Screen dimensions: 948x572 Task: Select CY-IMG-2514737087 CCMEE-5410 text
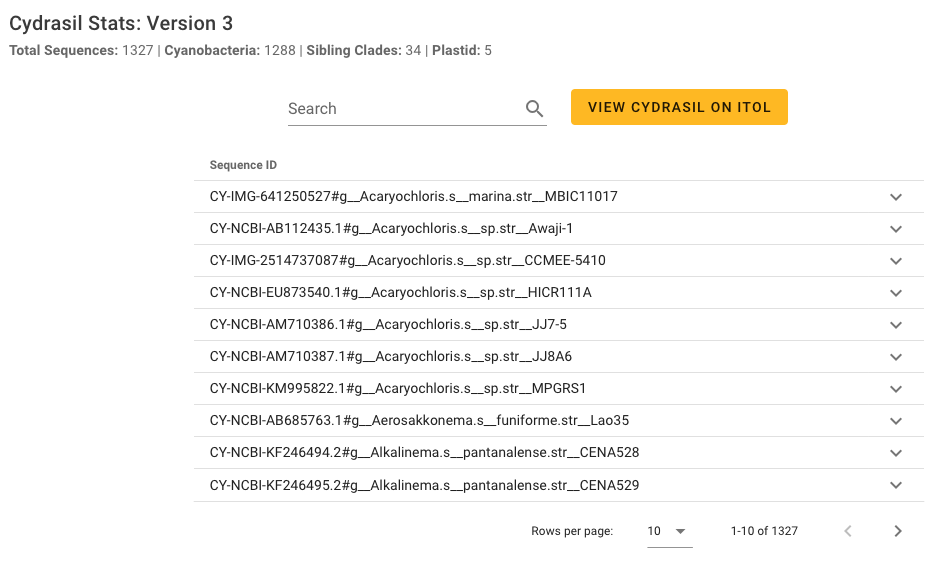click(407, 261)
